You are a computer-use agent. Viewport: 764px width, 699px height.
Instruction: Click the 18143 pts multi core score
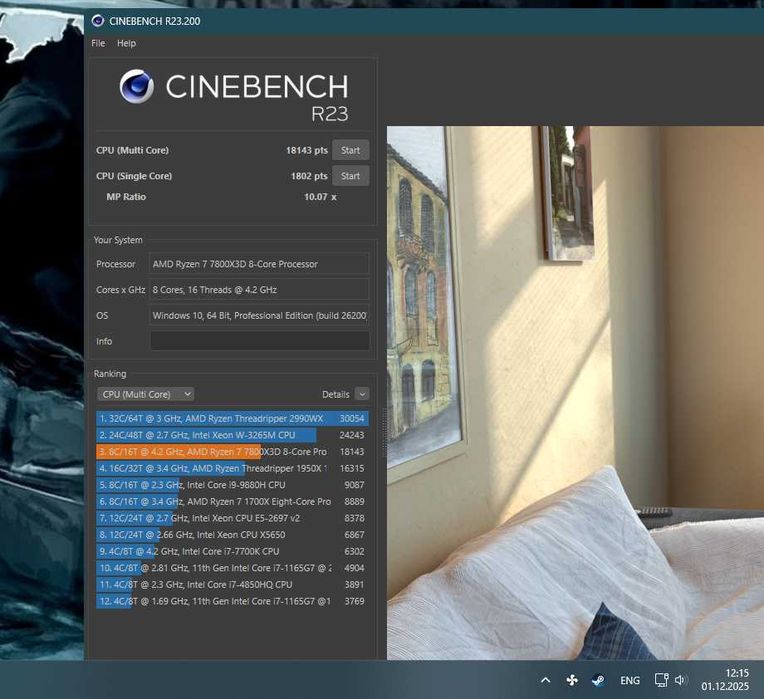click(306, 150)
